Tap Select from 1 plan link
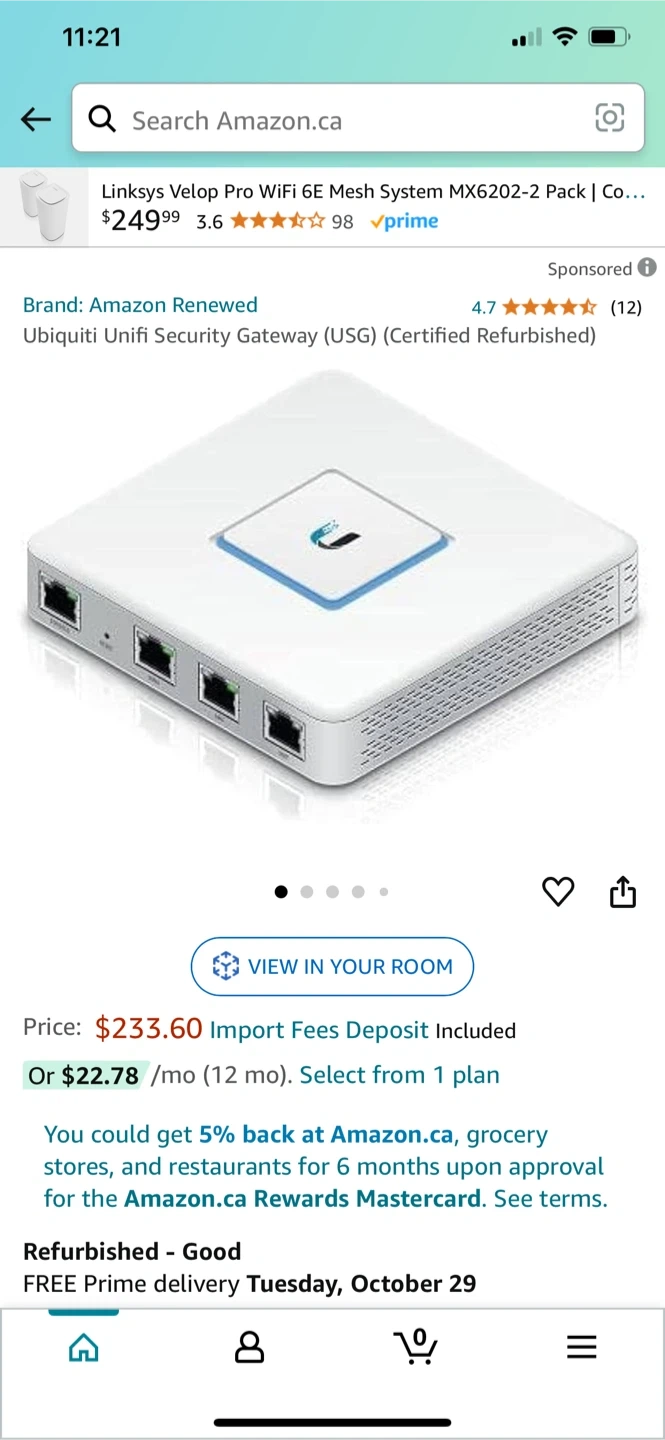Screen dimensions: 665x1440 399,1075
